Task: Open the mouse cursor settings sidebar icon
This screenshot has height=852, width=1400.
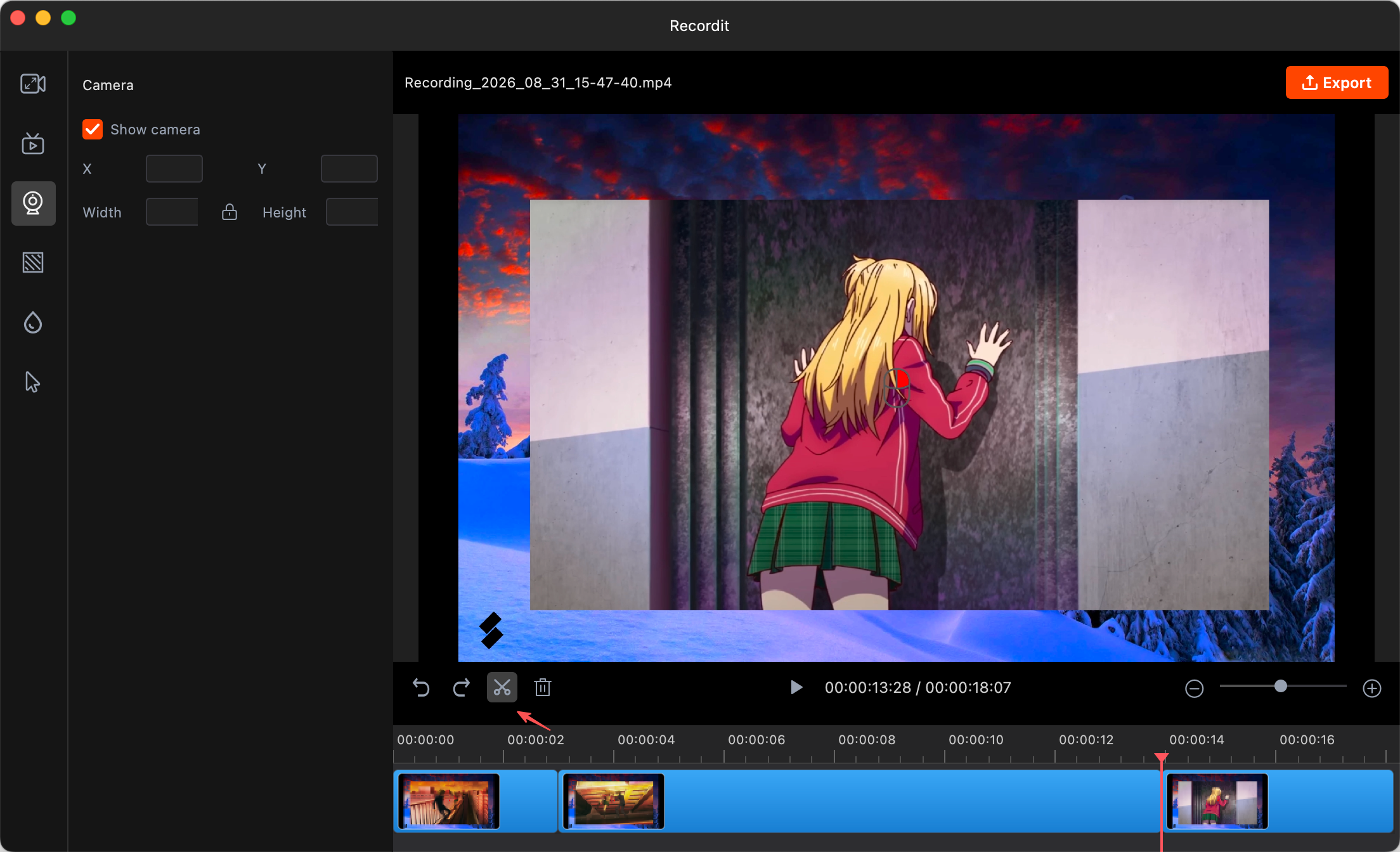Action: coord(32,382)
